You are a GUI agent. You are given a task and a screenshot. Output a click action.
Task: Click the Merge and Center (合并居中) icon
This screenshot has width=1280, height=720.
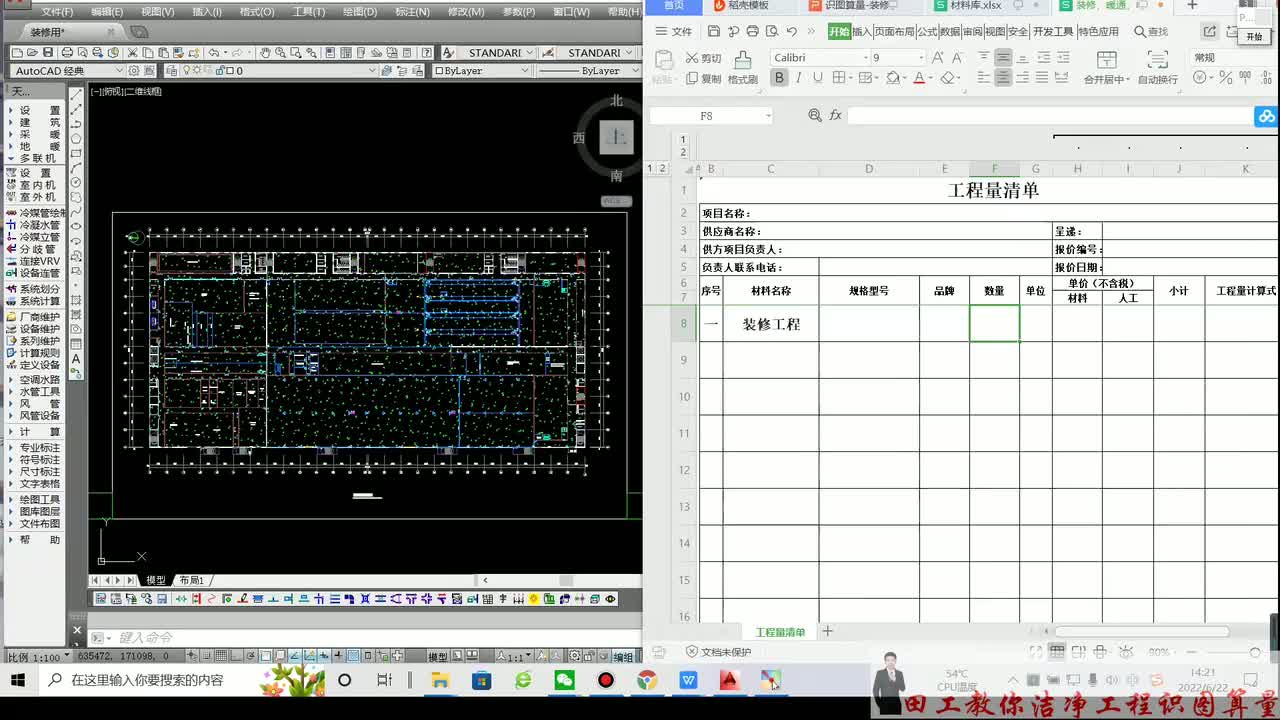coord(1106,68)
